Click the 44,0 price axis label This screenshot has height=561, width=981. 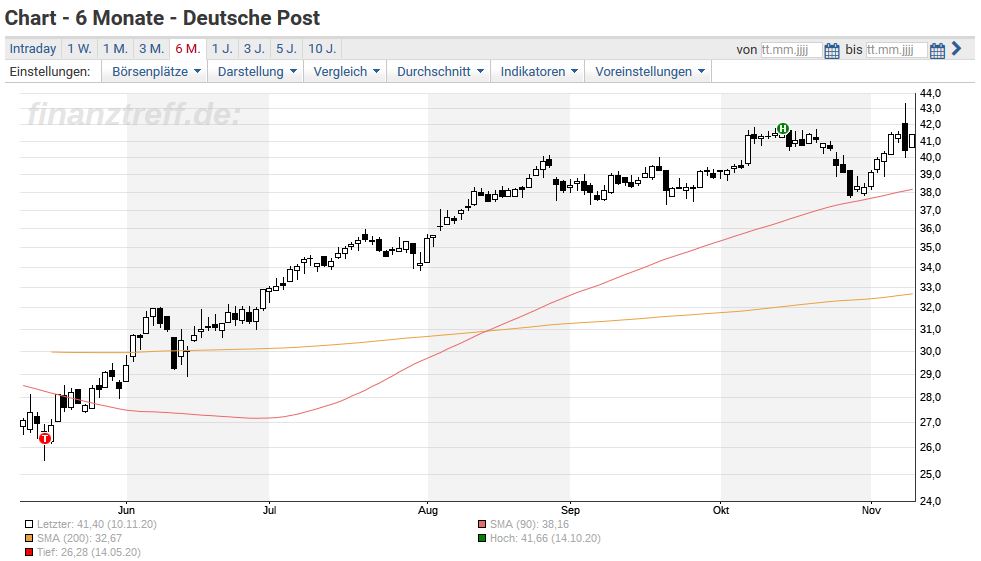tap(930, 93)
